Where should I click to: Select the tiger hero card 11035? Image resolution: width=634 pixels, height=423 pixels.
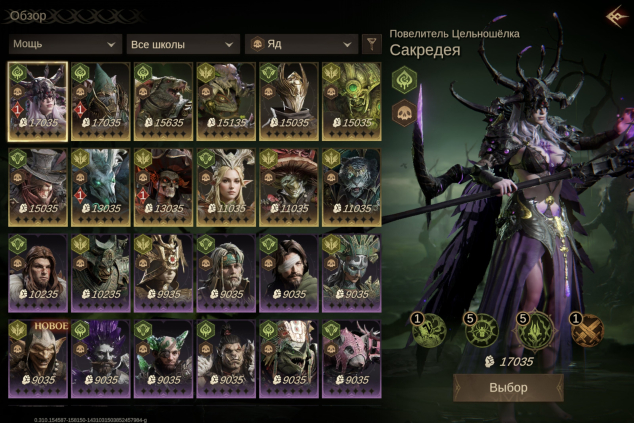(351, 187)
